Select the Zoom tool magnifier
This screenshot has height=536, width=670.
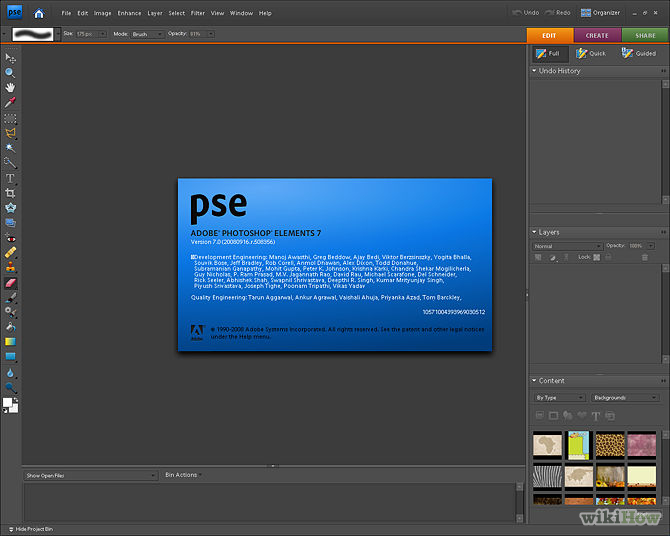[x=10, y=73]
